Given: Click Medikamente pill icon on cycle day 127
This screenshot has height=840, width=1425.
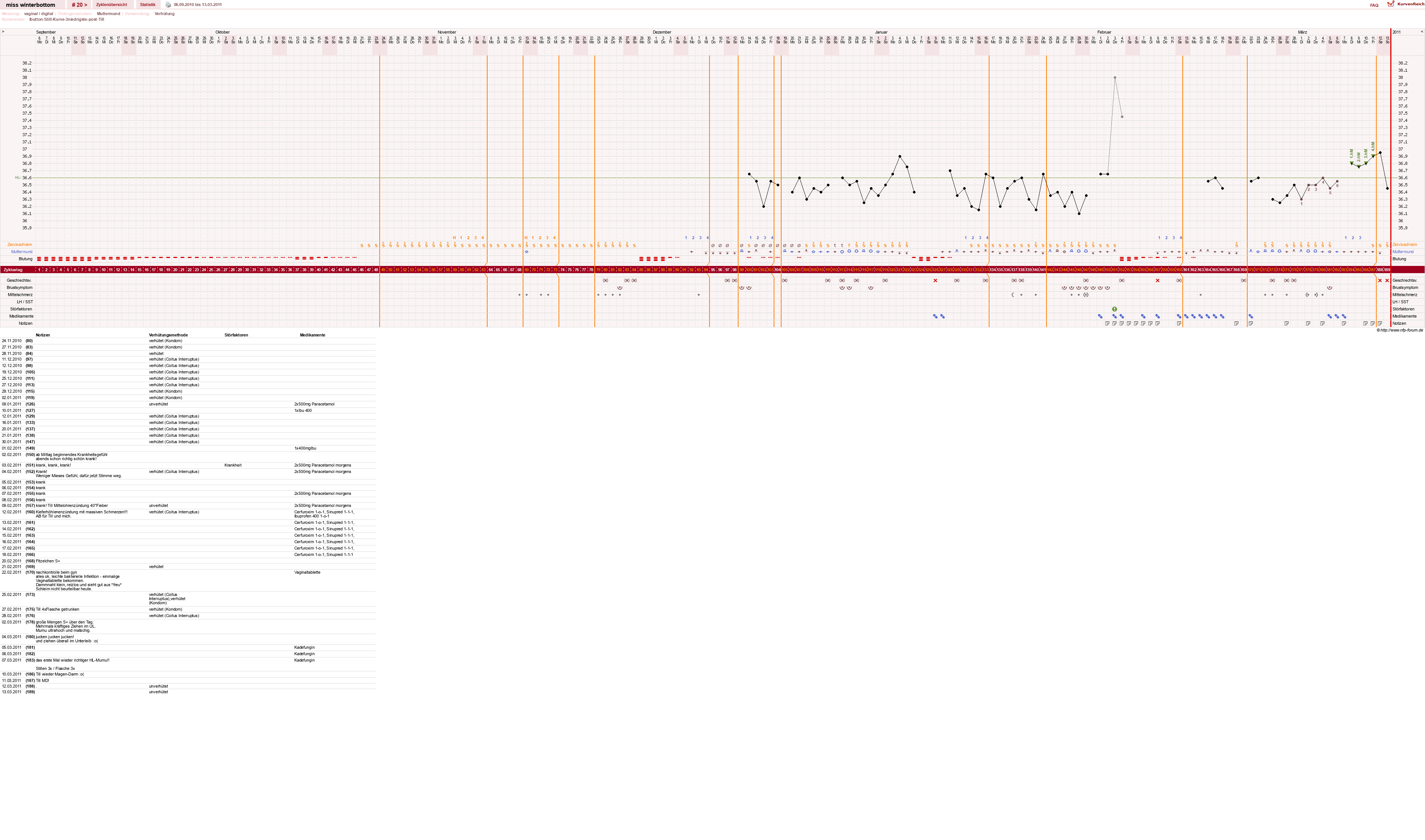Looking at the screenshot, I should [943, 316].
